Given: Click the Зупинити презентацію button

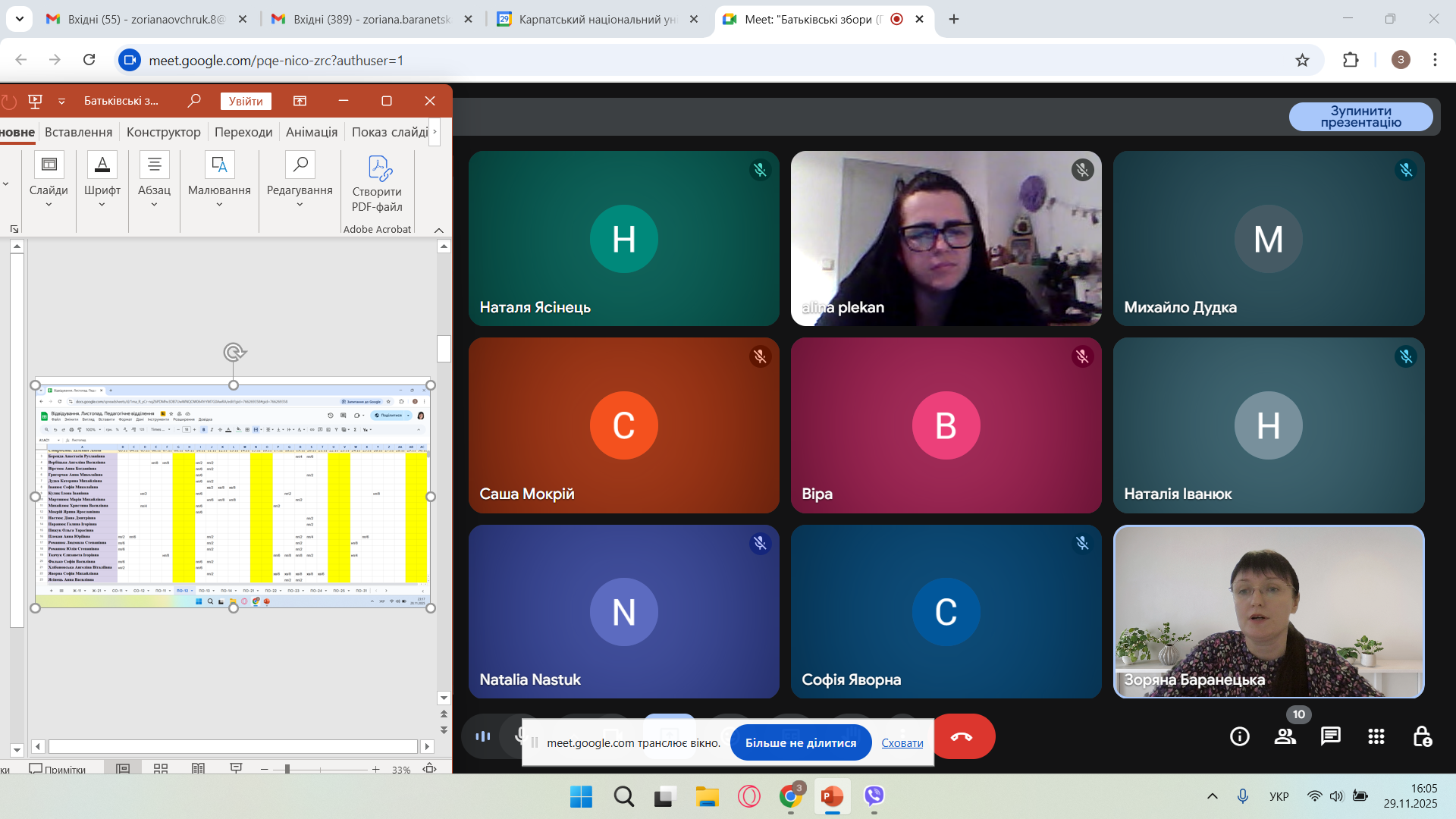Looking at the screenshot, I should coord(1360,117).
